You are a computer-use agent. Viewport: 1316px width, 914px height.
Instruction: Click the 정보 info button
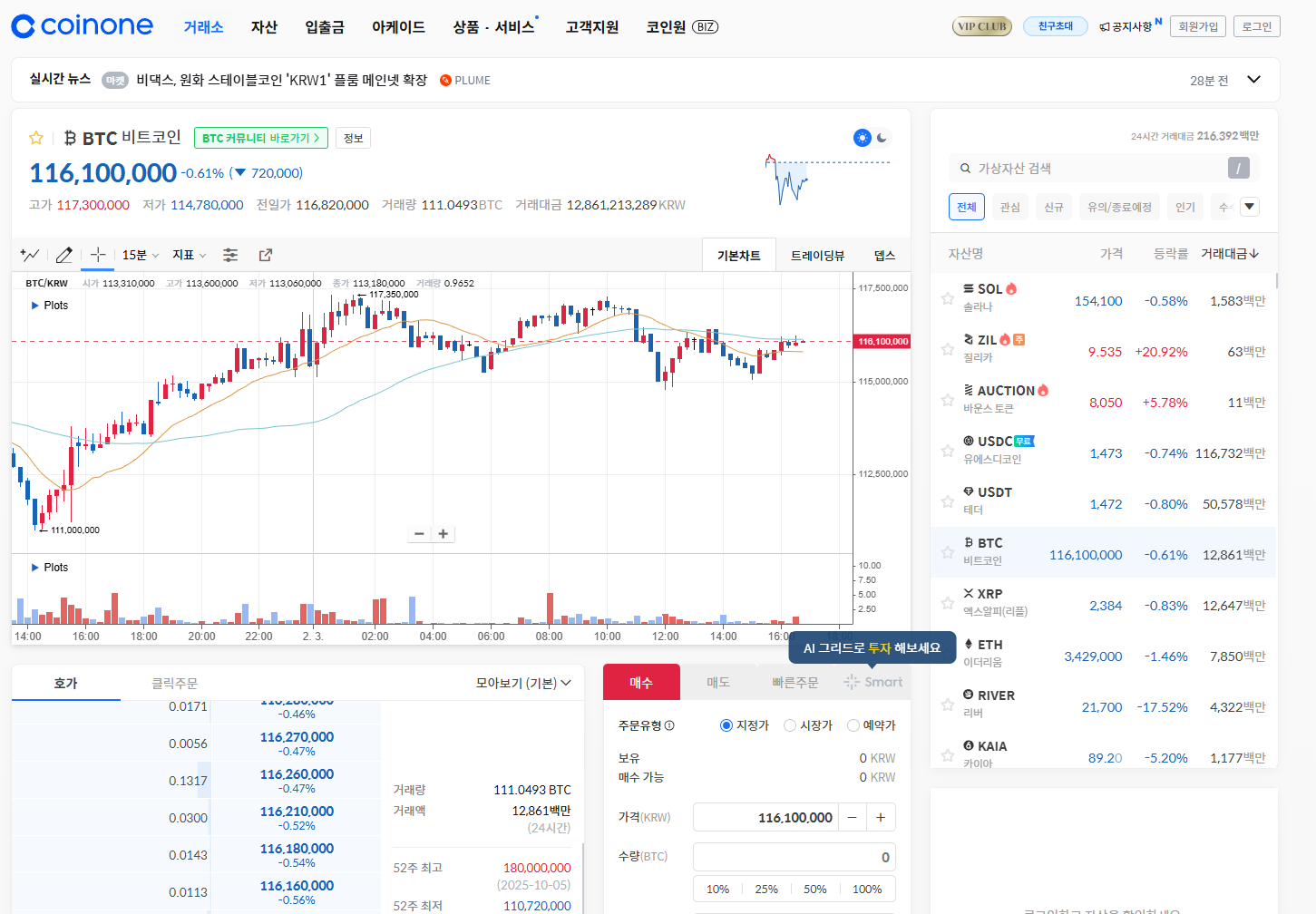[x=354, y=138]
